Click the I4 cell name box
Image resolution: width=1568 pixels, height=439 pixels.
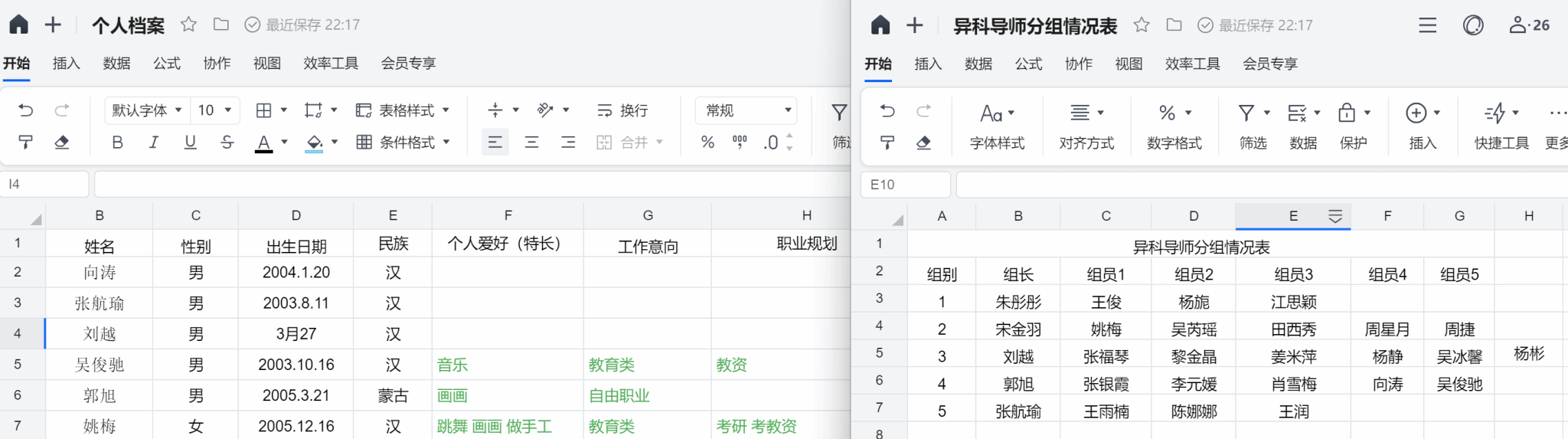(x=45, y=184)
